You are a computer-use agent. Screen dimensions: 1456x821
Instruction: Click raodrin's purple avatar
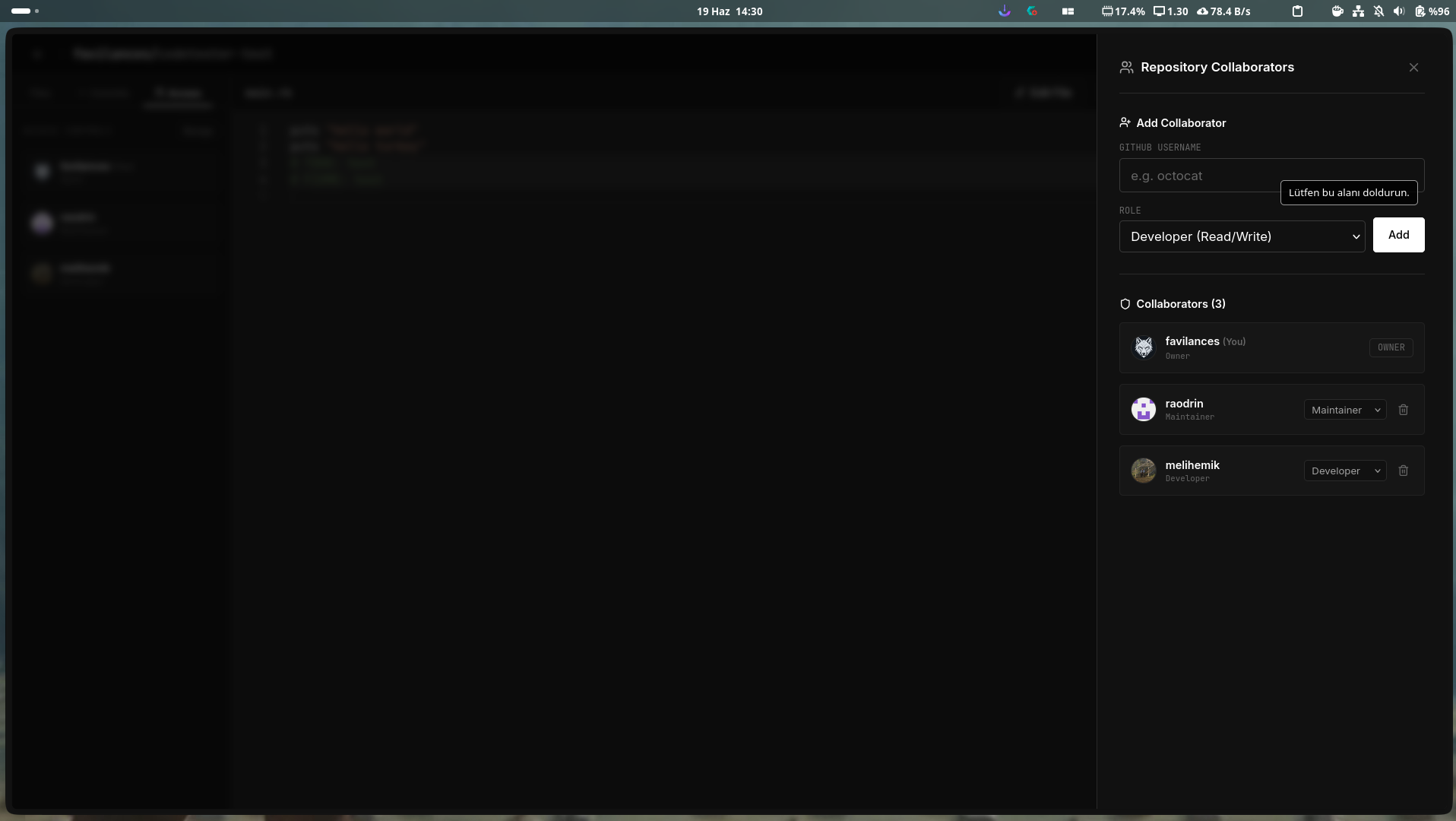pos(1144,410)
